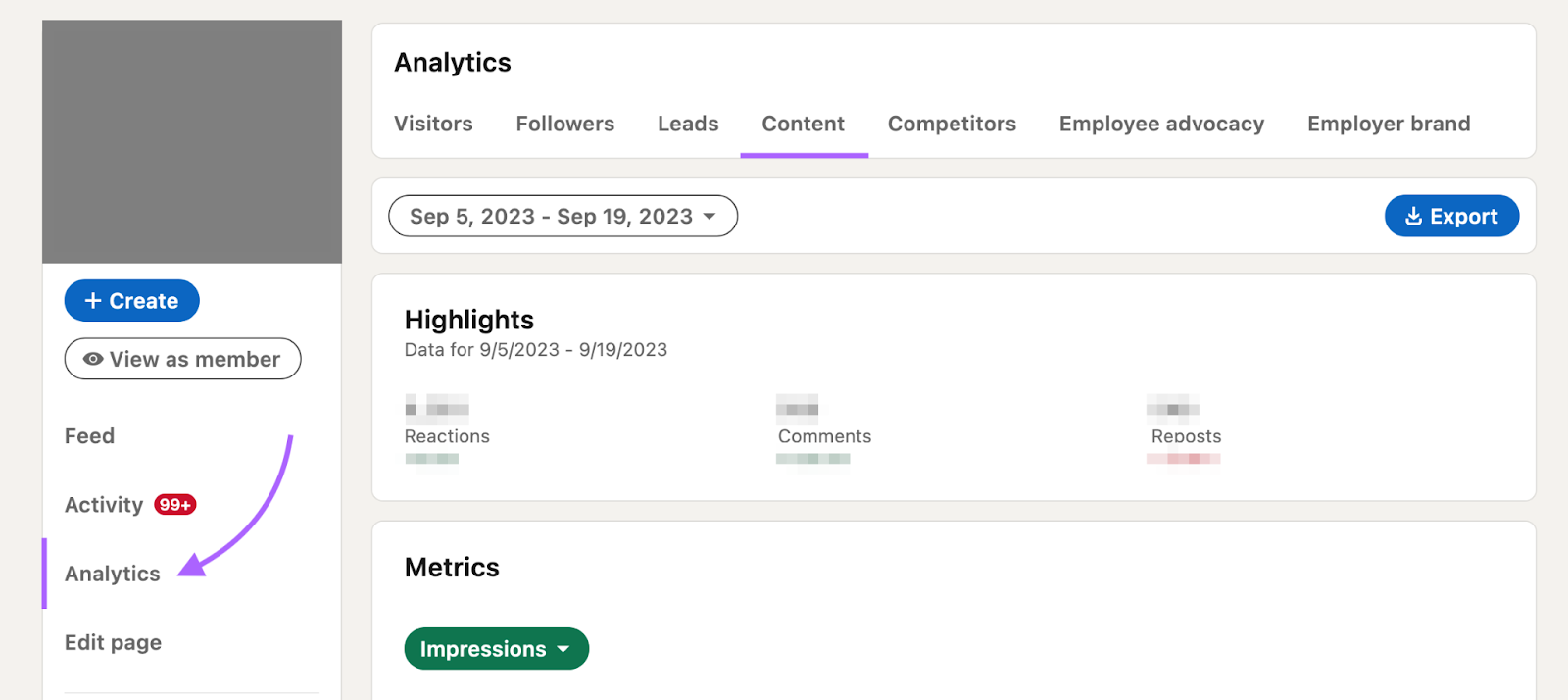Click the eye icon on View as member

click(x=93, y=359)
